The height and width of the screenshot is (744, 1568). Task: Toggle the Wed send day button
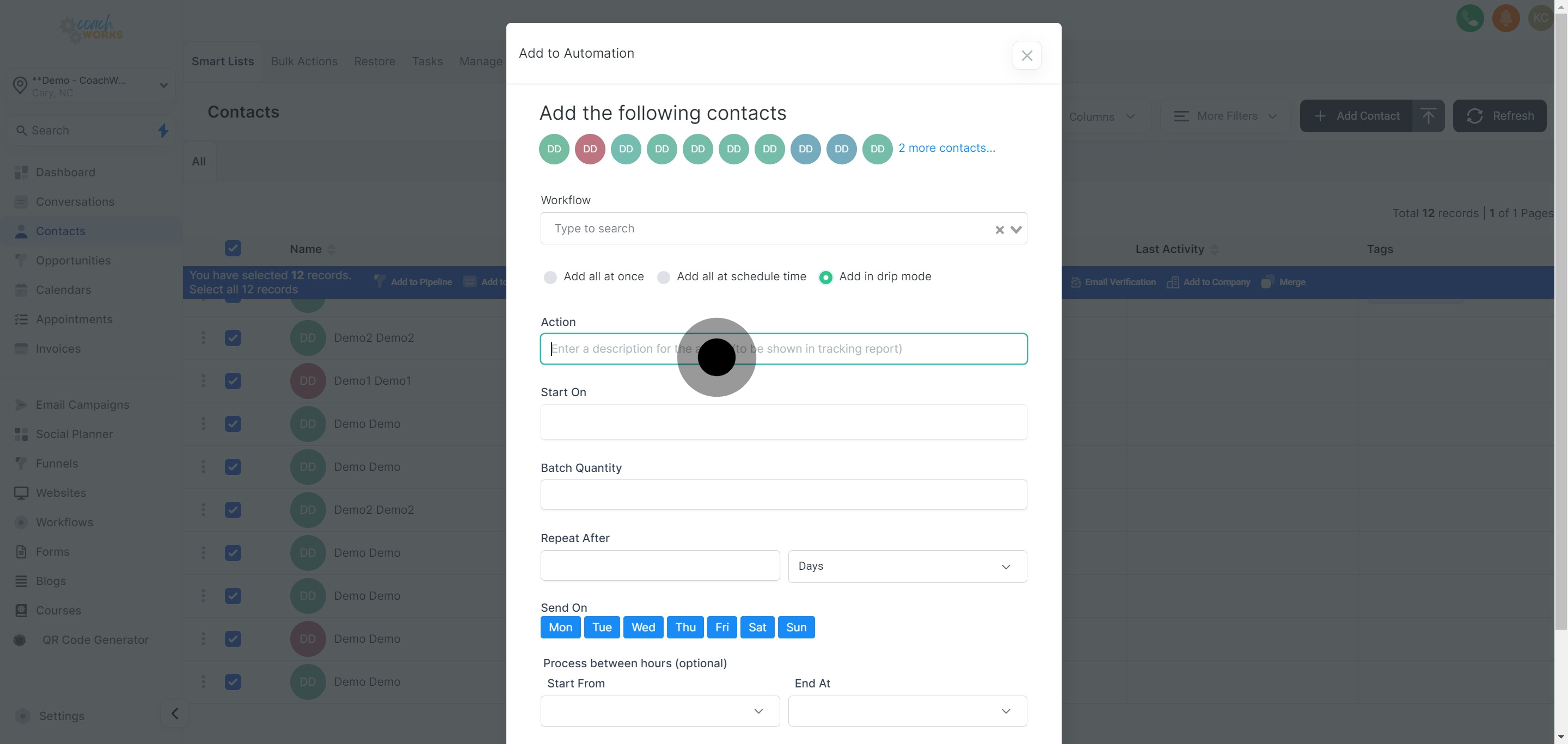pyautogui.click(x=643, y=627)
